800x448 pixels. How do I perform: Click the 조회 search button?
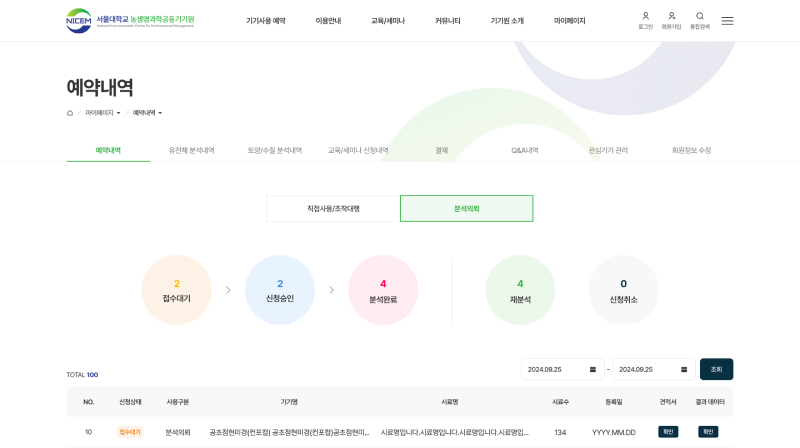tap(716, 369)
